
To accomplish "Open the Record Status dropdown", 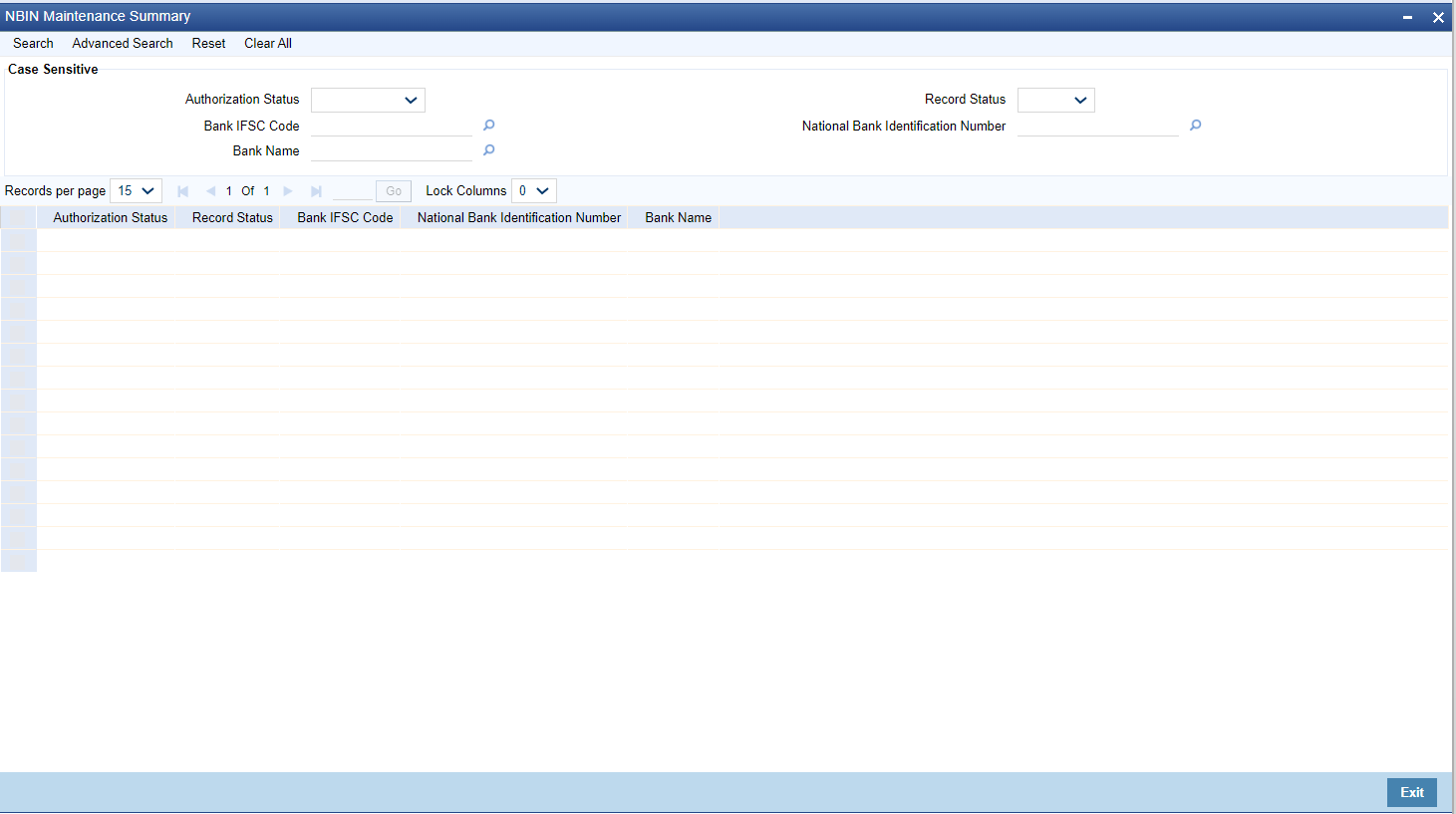I will pos(1055,100).
